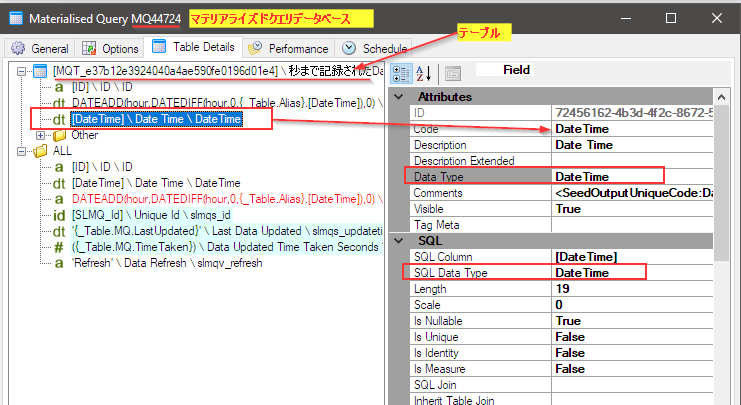Click the Performance tab icon

[255, 48]
